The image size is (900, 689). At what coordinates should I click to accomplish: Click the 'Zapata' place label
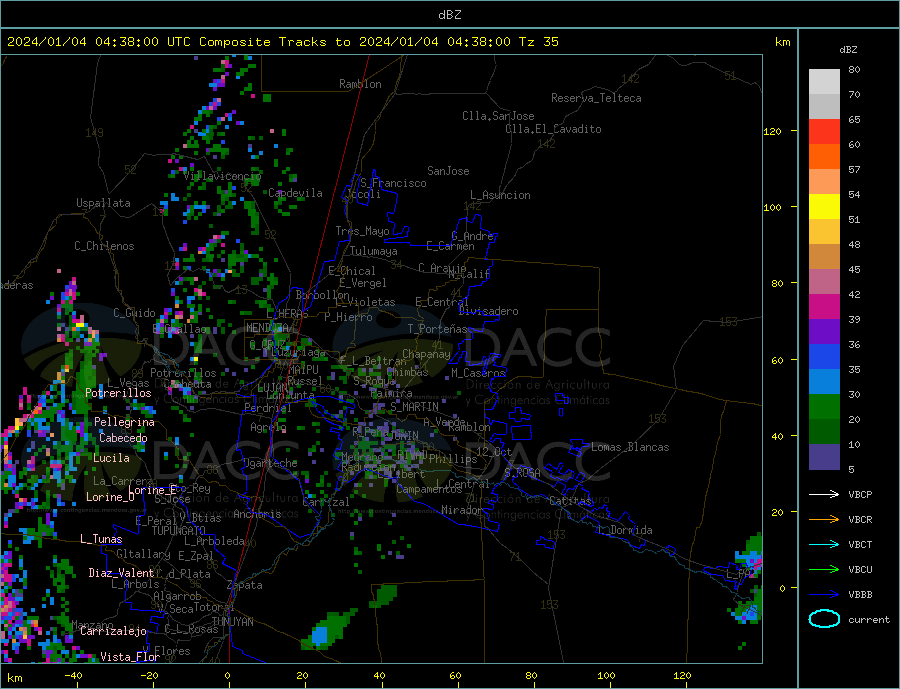click(x=245, y=586)
